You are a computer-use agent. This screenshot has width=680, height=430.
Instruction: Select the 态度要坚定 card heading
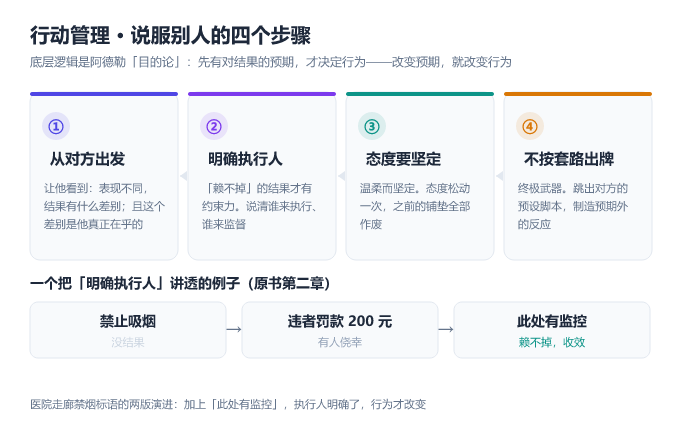pos(403,159)
